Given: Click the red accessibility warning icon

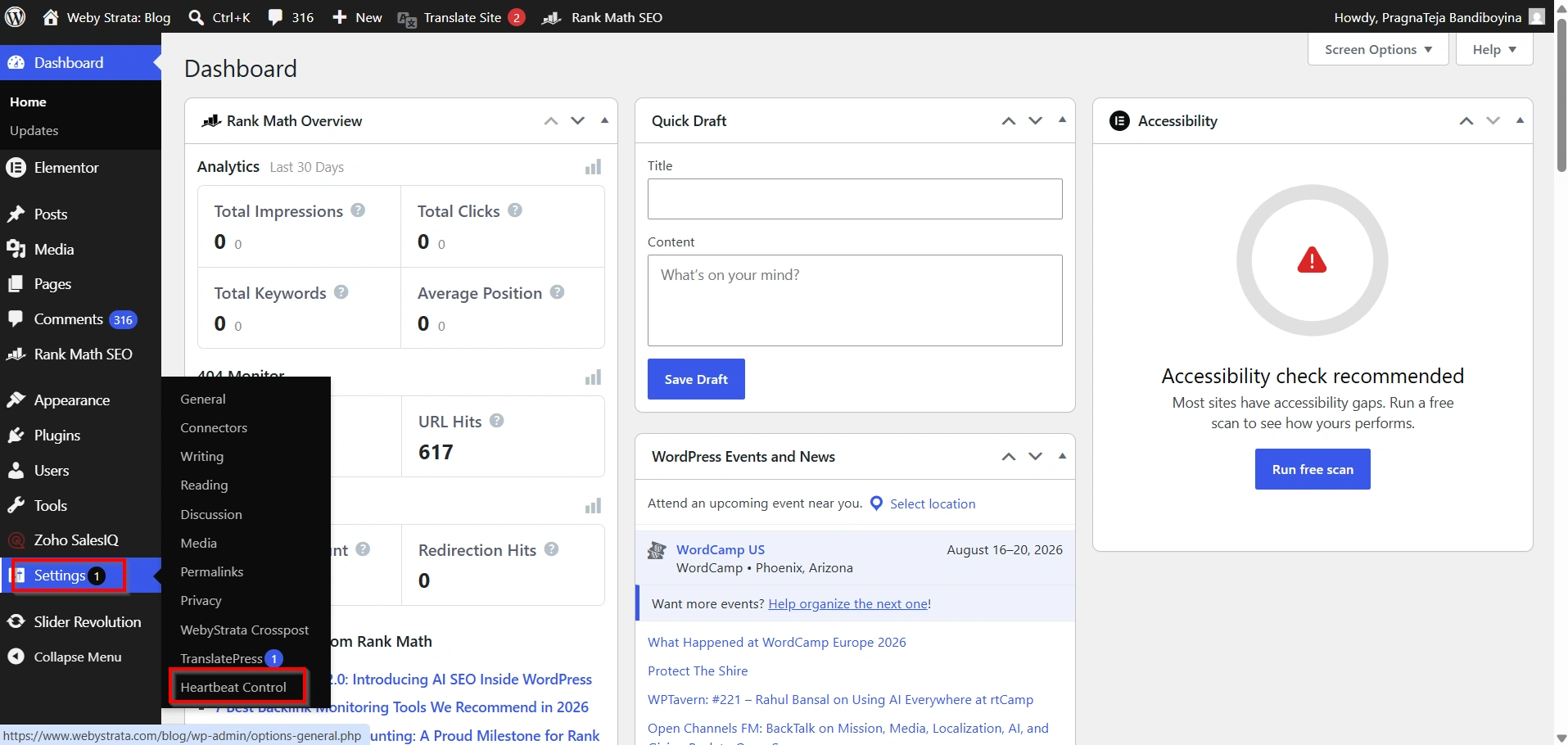Looking at the screenshot, I should click(x=1312, y=260).
